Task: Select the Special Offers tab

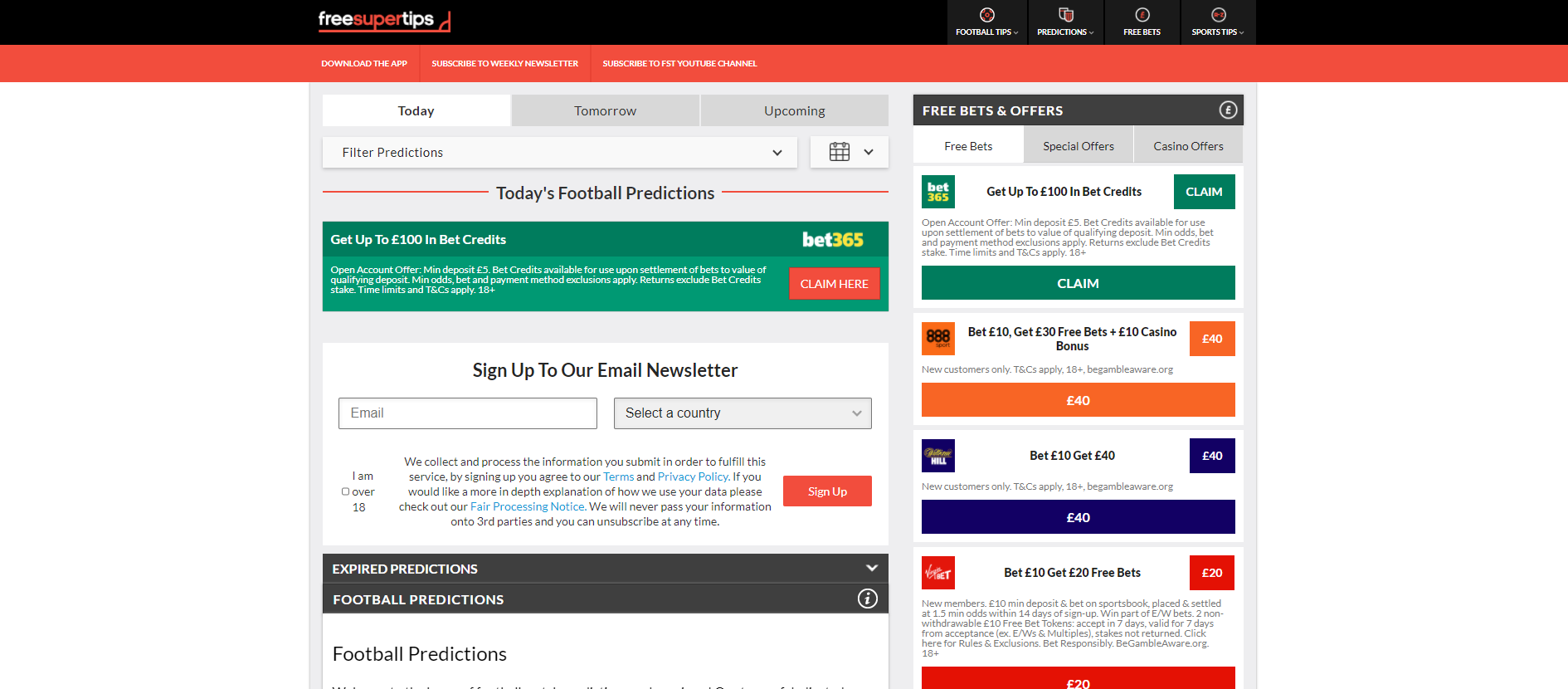Action: point(1079,146)
